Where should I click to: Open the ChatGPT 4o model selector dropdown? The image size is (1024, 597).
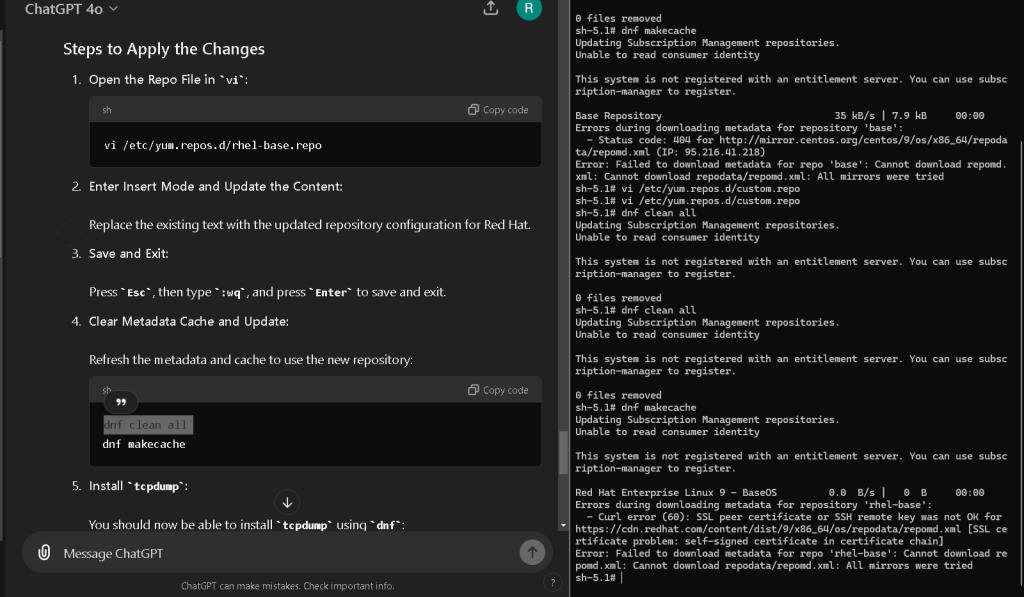[71, 9]
